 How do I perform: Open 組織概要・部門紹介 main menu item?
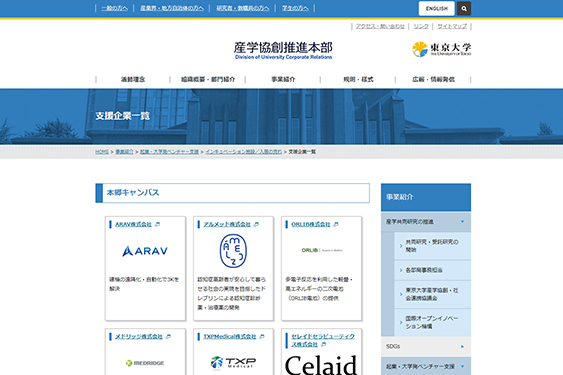(x=208, y=79)
